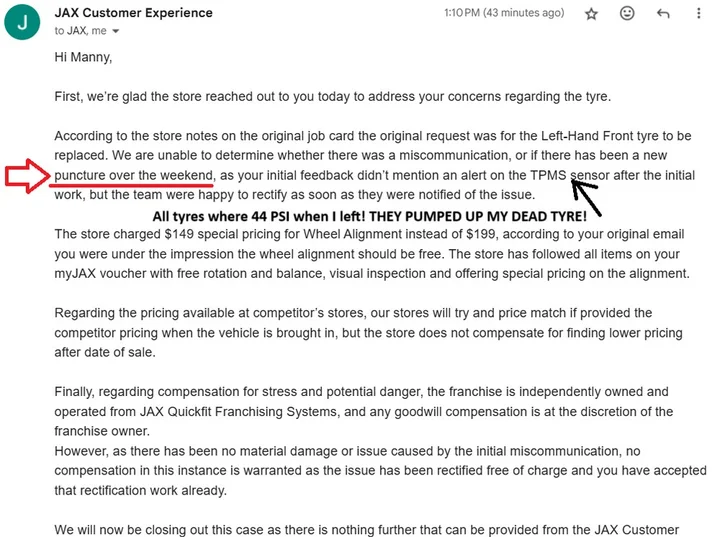Expand recipient details arrow beside "to JAX, me"
Viewport: 720px width, 537px height.
pyautogui.click(x=102, y=32)
